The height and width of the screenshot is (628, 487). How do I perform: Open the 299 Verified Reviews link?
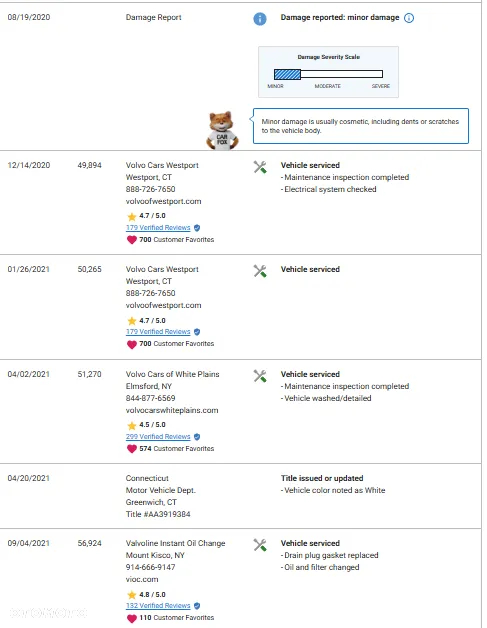point(158,437)
